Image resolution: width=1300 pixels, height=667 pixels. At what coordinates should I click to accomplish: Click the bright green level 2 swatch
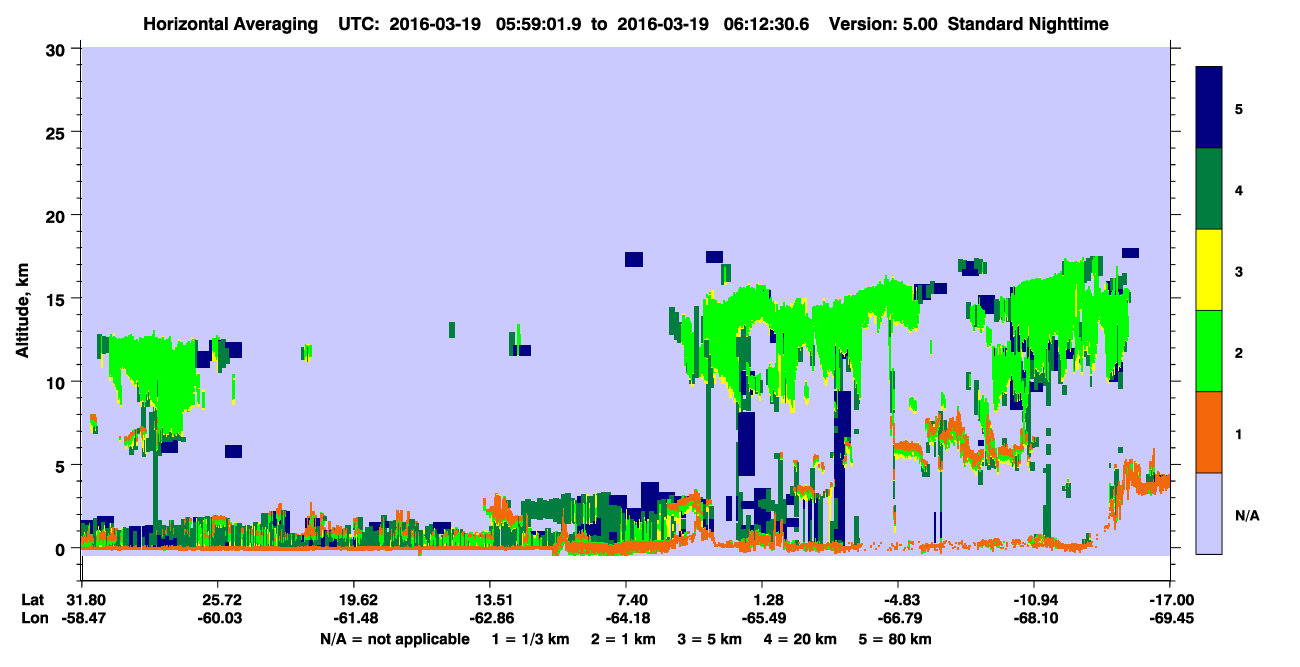pyautogui.click(x=1209, y=351)
